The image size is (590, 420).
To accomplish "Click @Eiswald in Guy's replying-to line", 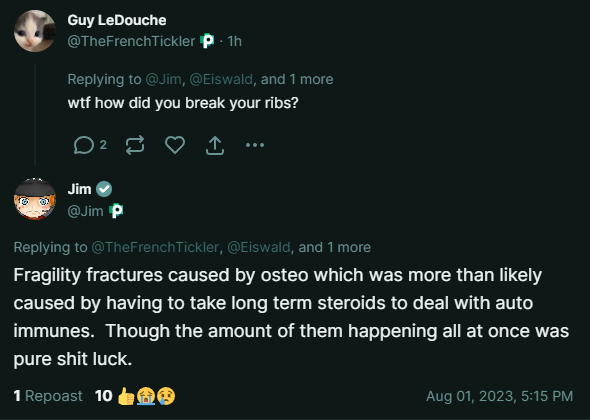I will click(x=221, y=79).
